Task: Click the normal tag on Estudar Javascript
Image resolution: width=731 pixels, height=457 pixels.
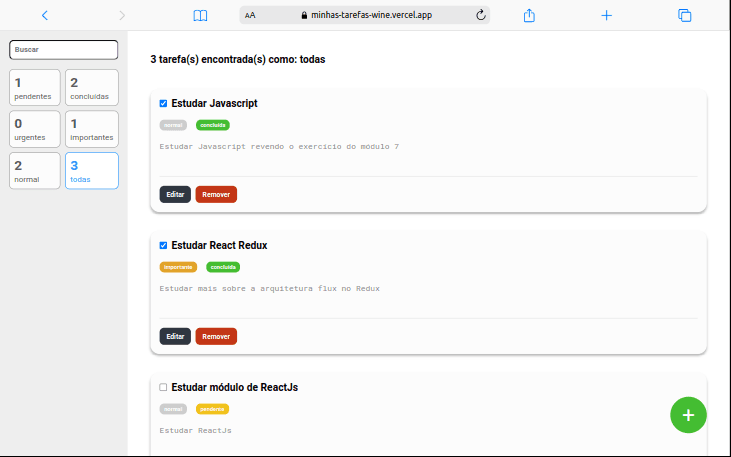Action: click(x=173, y=125)
